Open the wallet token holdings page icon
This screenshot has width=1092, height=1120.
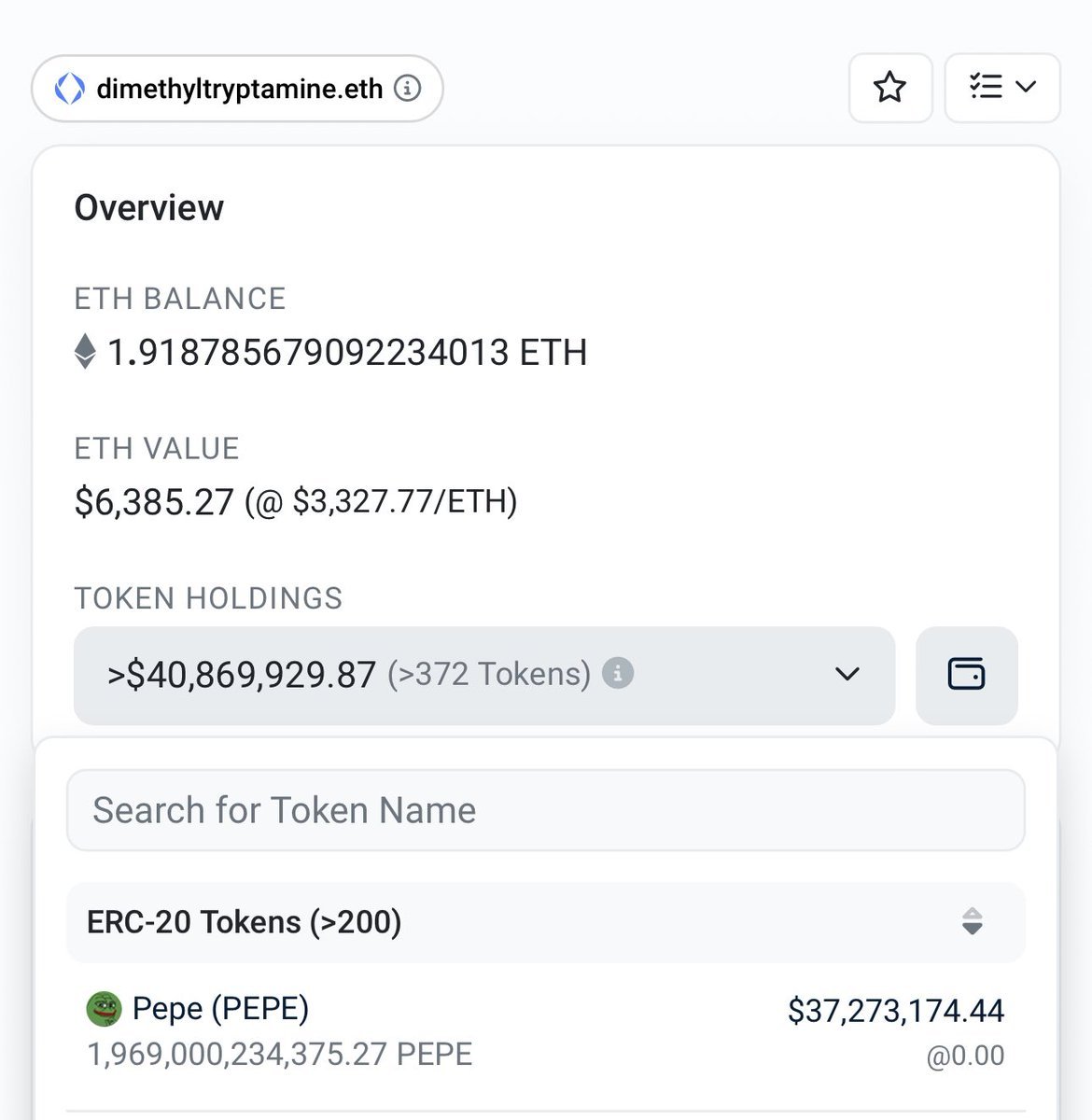966,675
